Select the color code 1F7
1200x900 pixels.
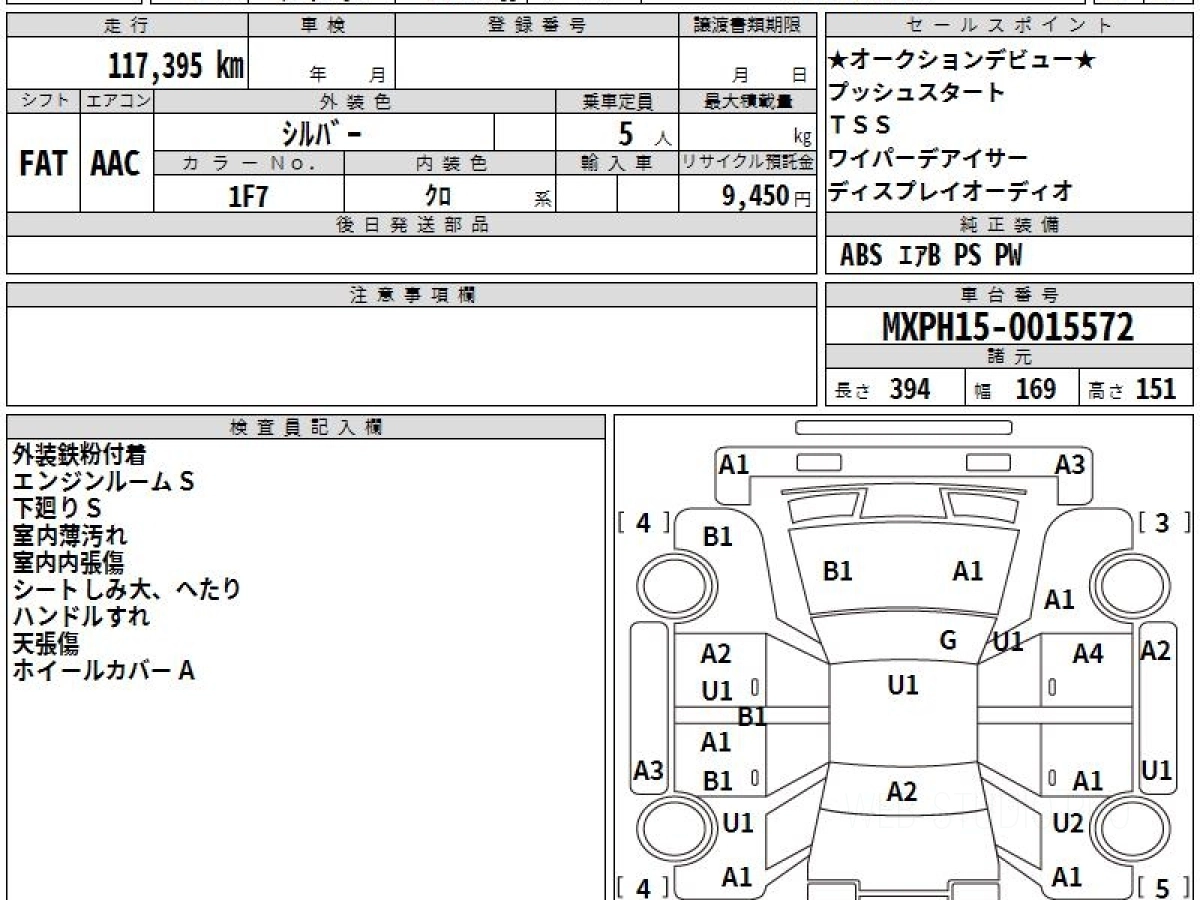[x=249, y=196]
